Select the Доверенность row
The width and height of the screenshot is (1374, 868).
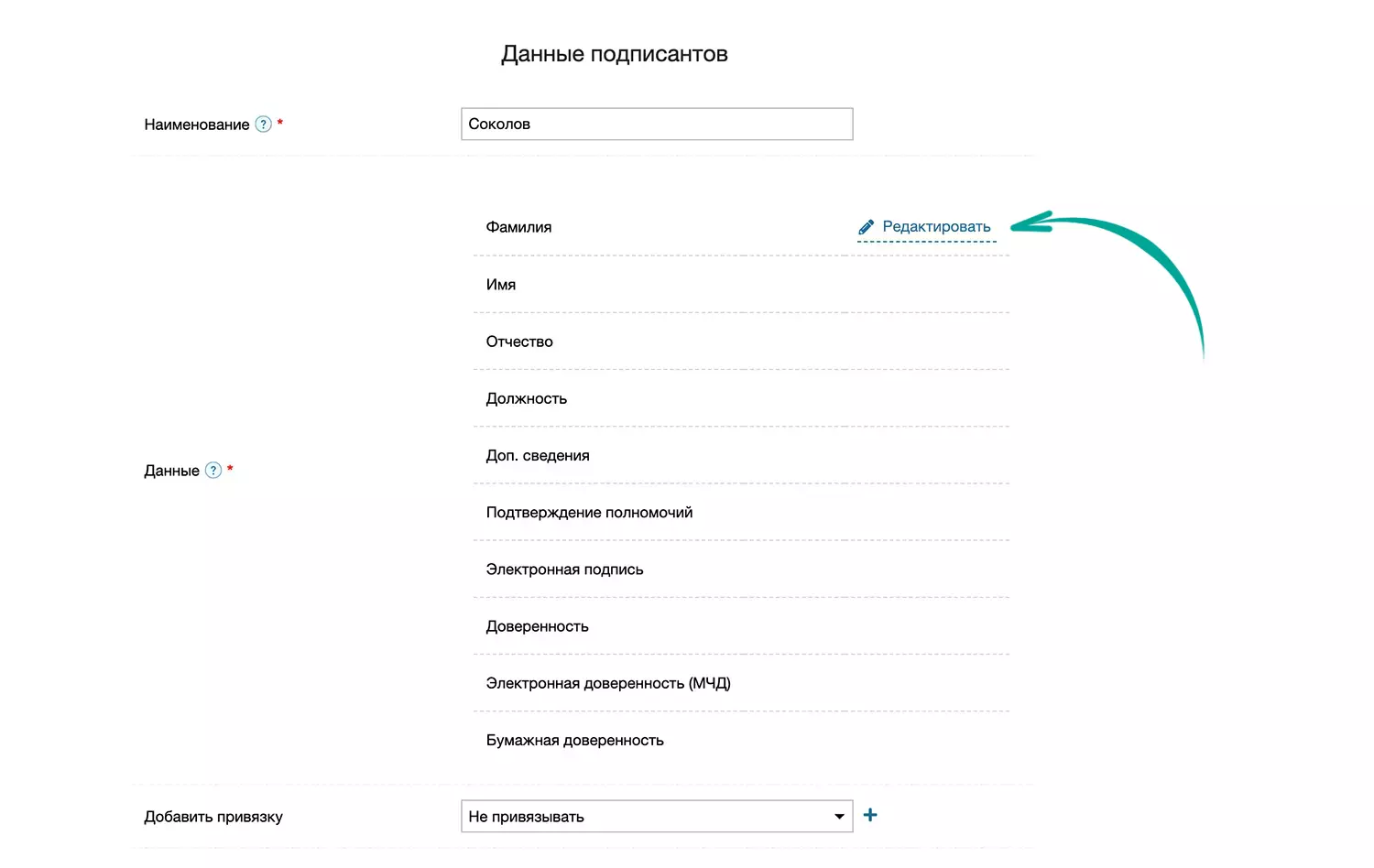[x=537, y=626]
